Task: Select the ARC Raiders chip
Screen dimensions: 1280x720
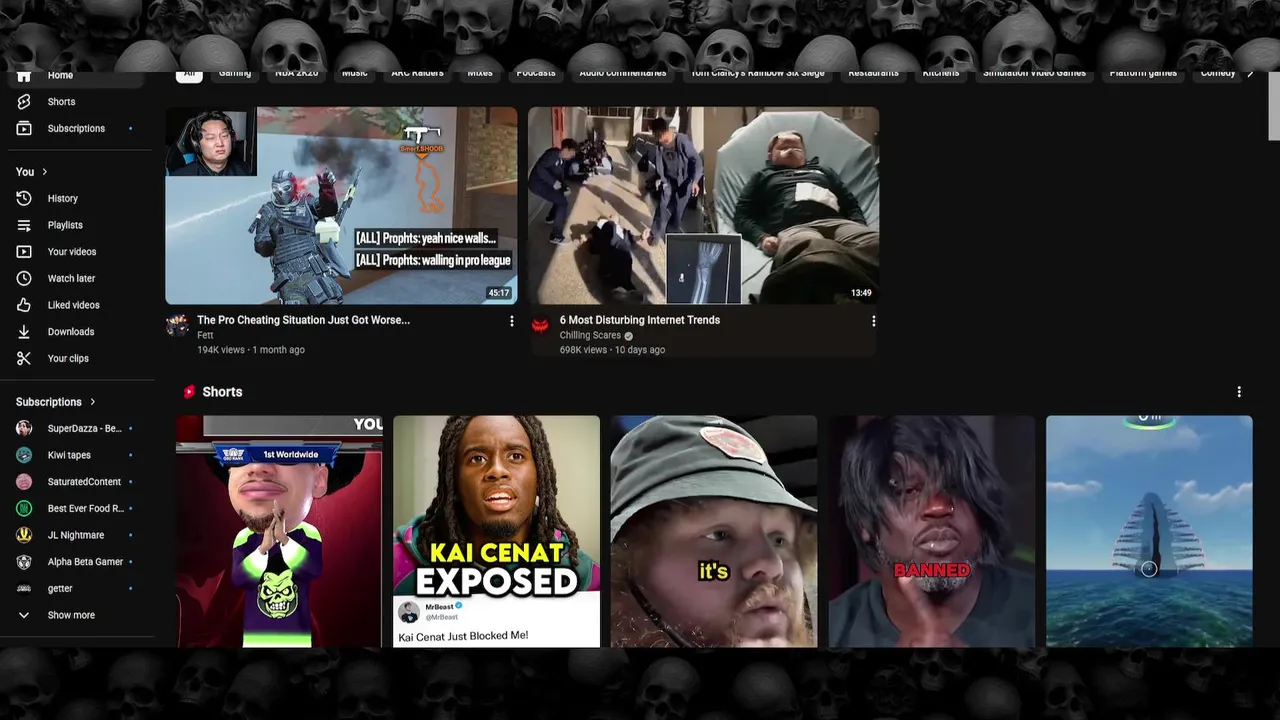Action: (x=417, y=73)
